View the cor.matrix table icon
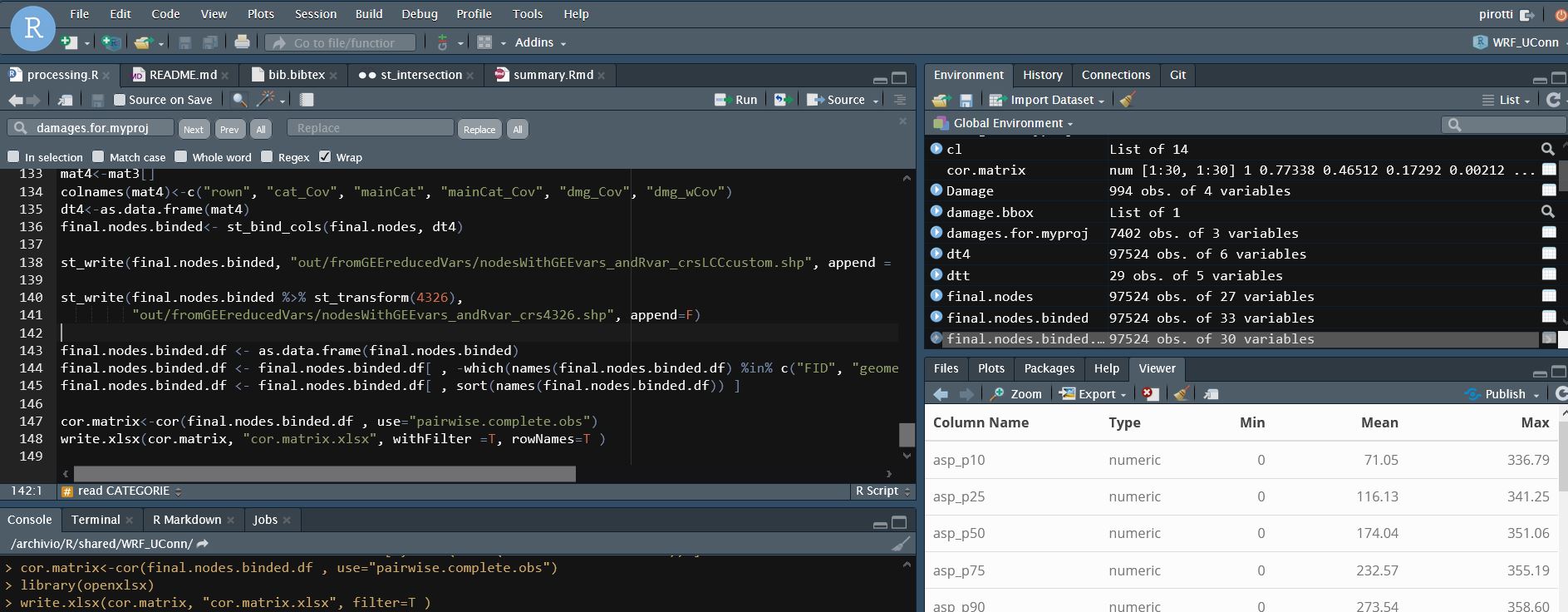1568x612 pixels. [x=1549, y=170]
